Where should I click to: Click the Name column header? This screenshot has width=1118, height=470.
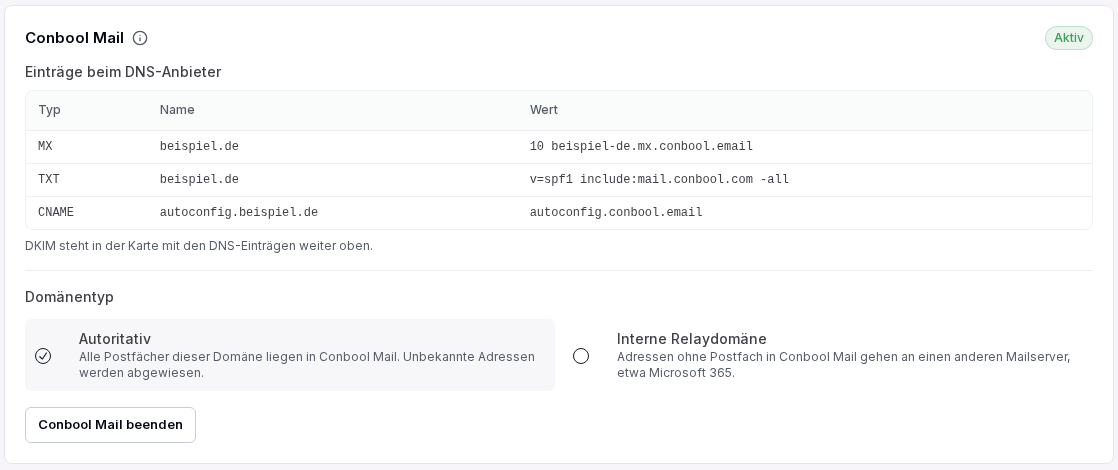coord(177,110)
